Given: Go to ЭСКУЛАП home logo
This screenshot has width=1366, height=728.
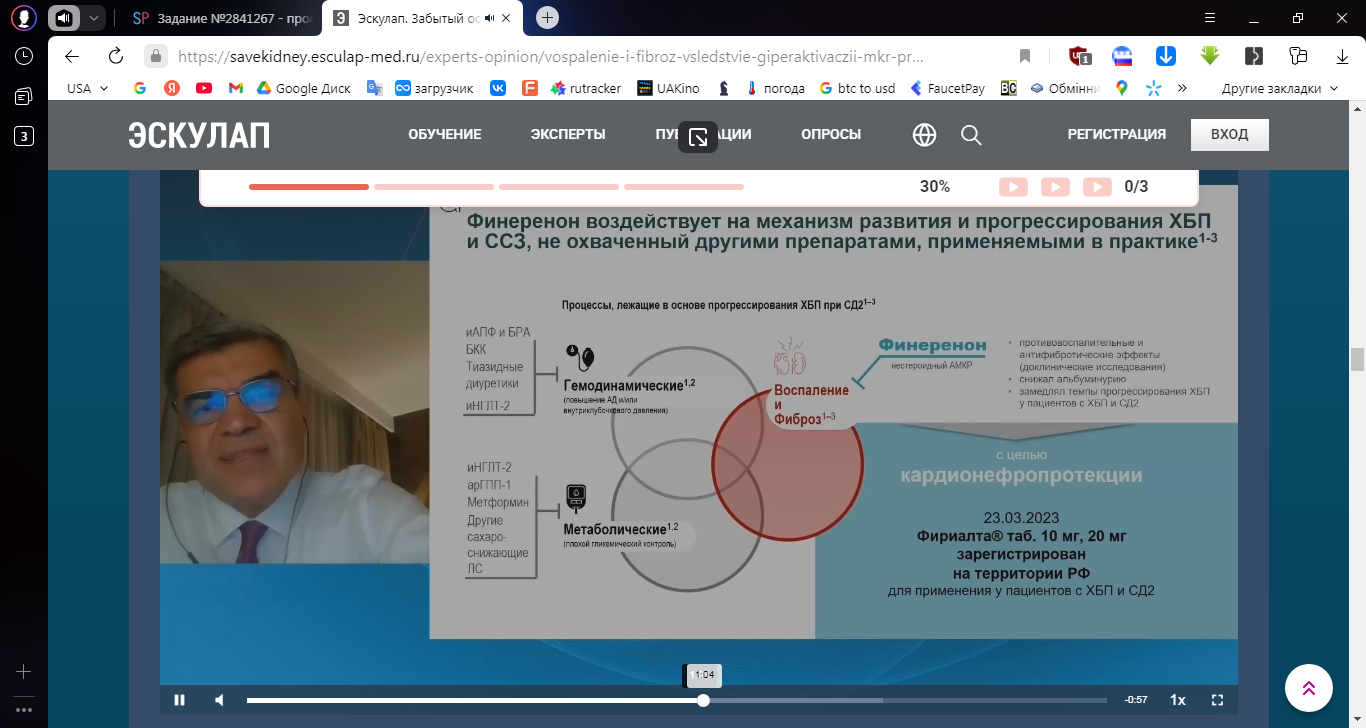Looking at the screenshot, I should tap(199, 135).
